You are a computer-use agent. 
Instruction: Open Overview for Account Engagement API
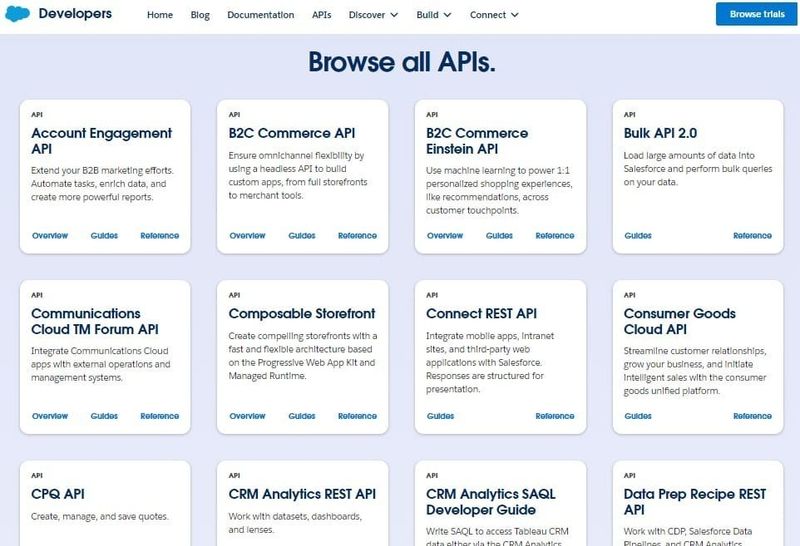coord(50,236)
